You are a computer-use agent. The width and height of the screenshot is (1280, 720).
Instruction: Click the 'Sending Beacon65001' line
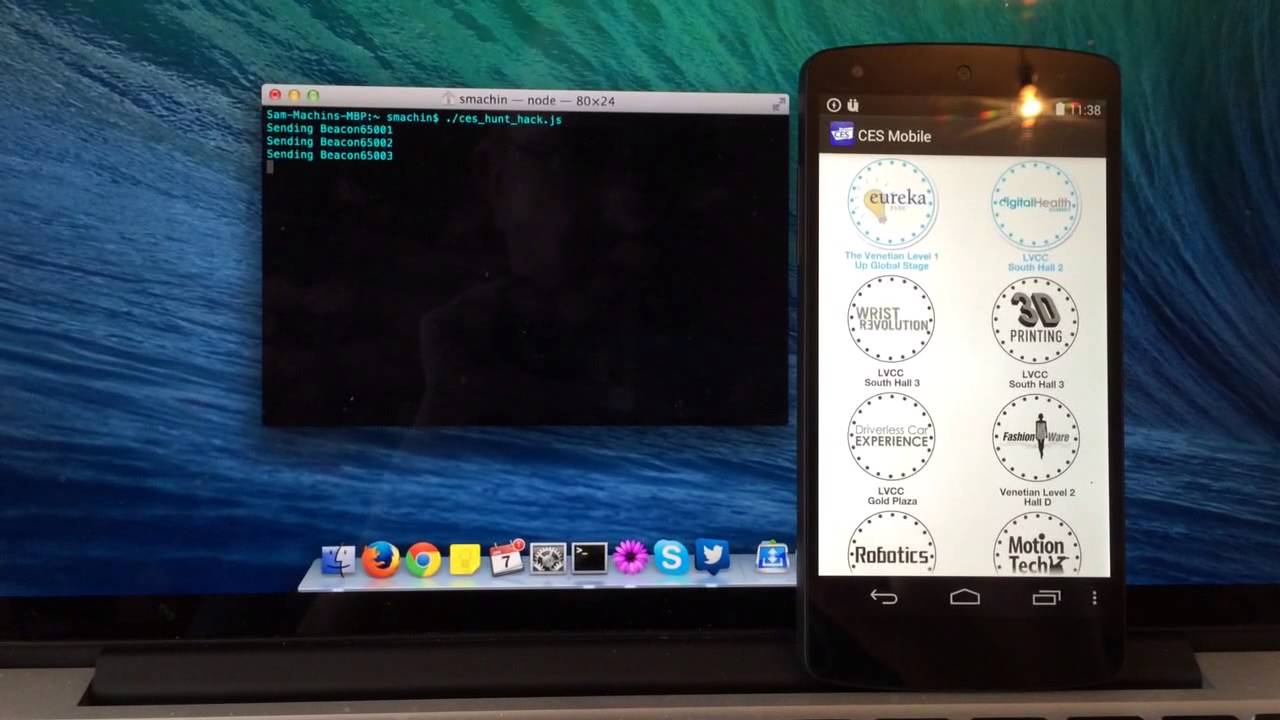click(329, 130)
